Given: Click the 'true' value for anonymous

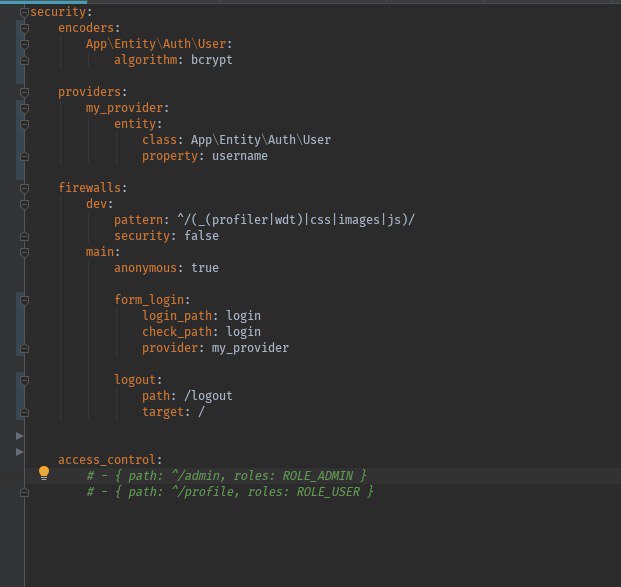Looking at the screenshot, I should [x=205, y=268].
